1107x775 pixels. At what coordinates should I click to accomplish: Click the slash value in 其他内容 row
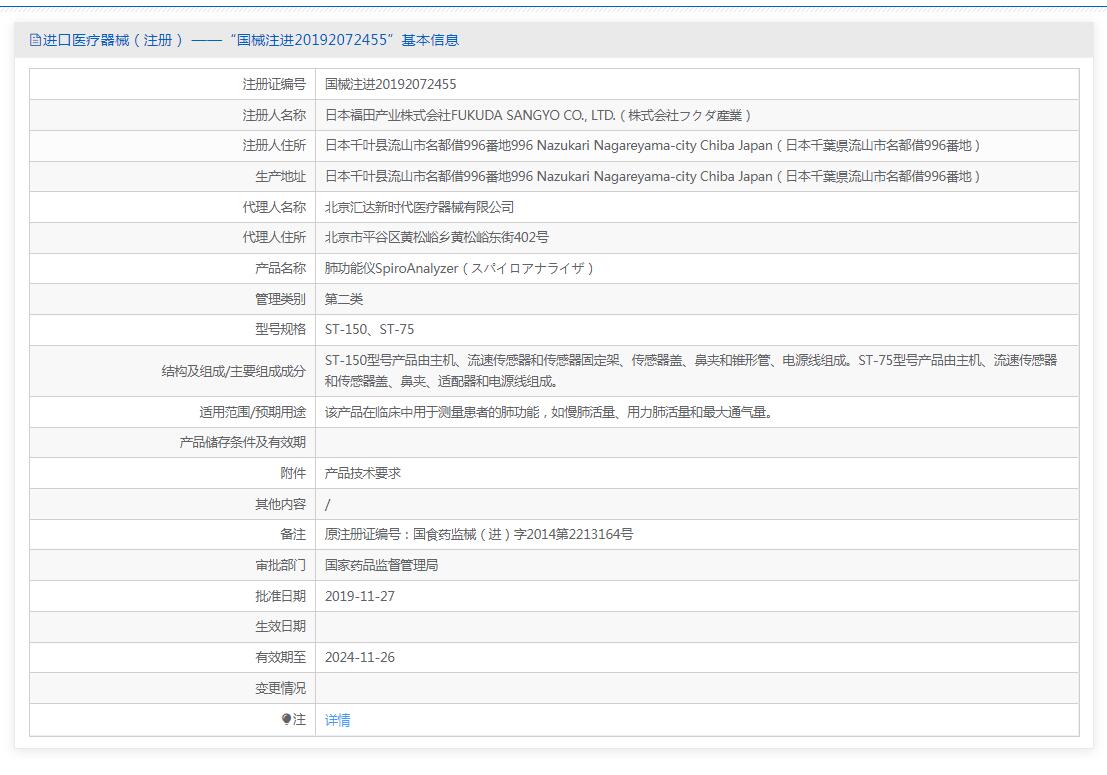coord(328,504)
